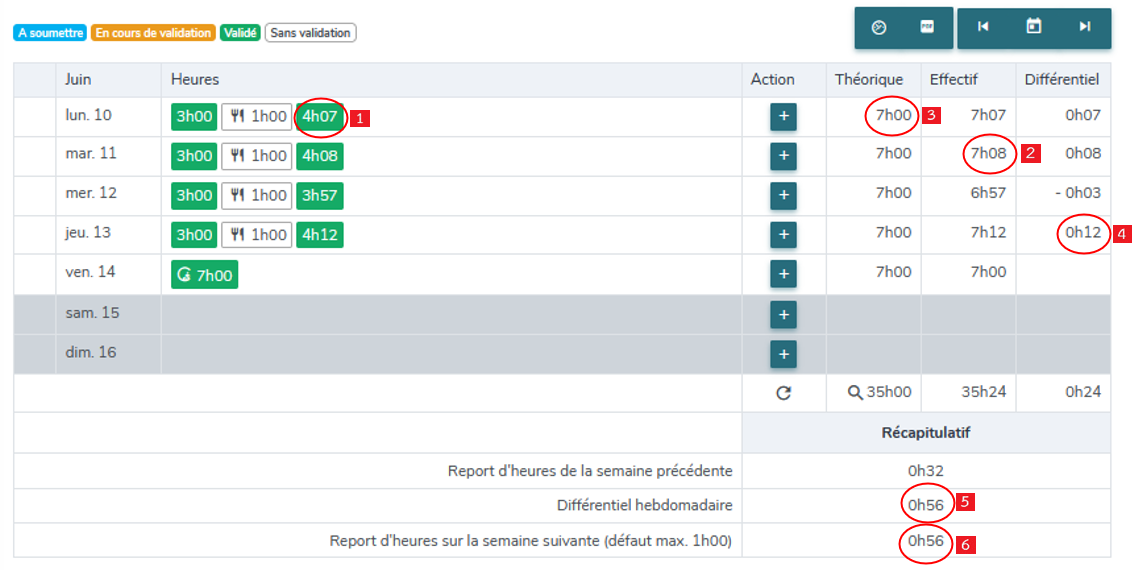Click the magnifier next to 35h00

[854, 393]
